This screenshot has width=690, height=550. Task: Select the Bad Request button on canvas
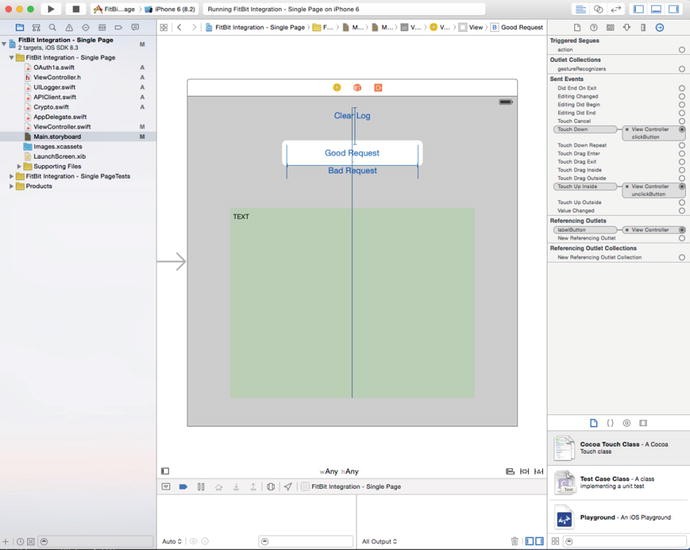[x=352, y=171]
